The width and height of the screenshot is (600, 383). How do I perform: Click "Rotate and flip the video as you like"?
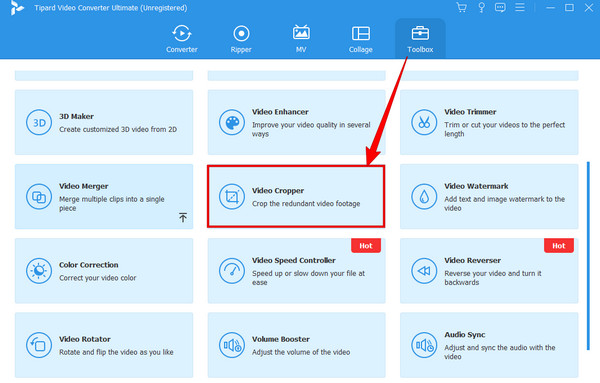point(116,352)
